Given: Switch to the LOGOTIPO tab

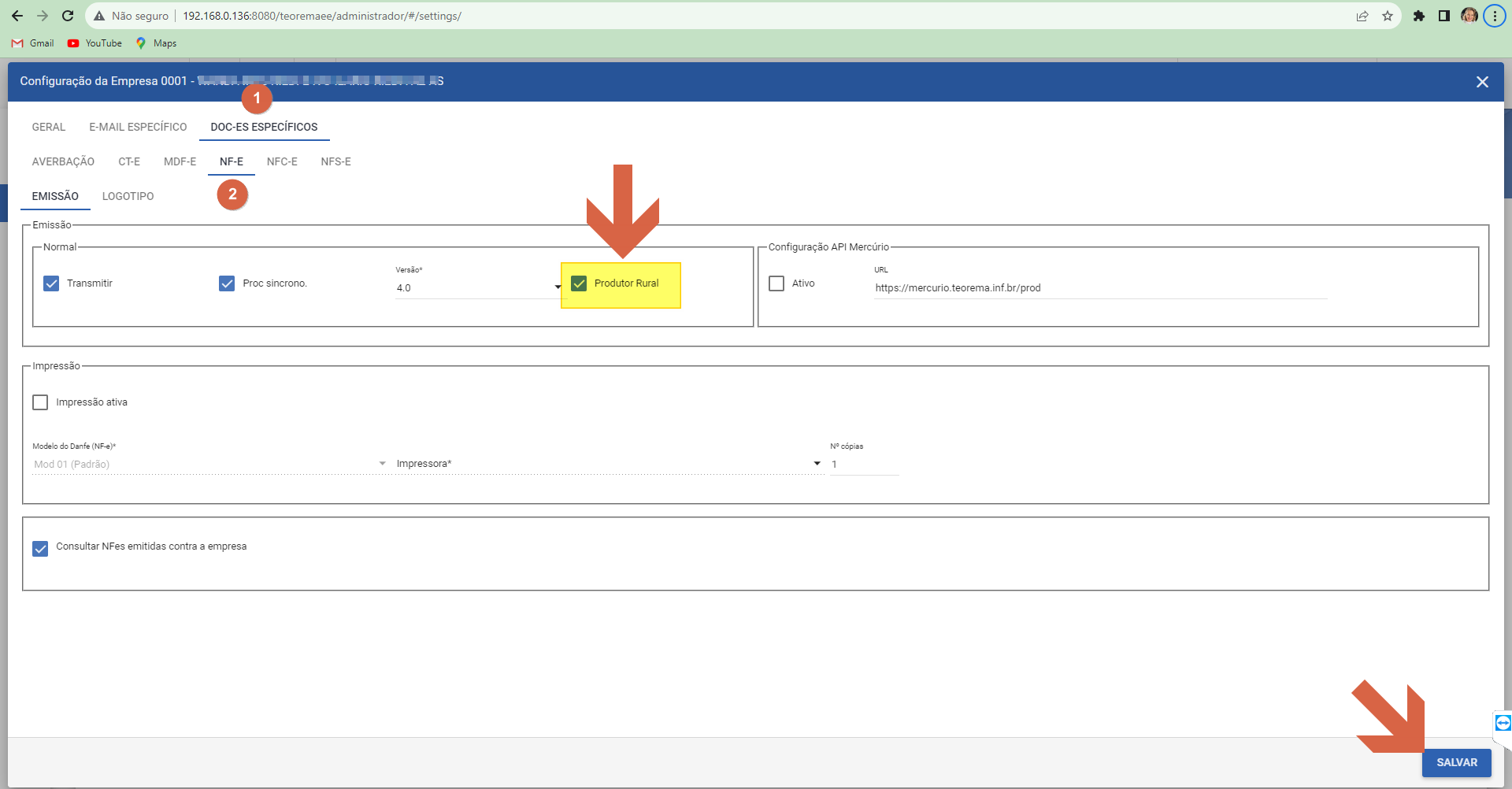Looking at the screenshot, I should pyautogui.click(x=128, y=196).
